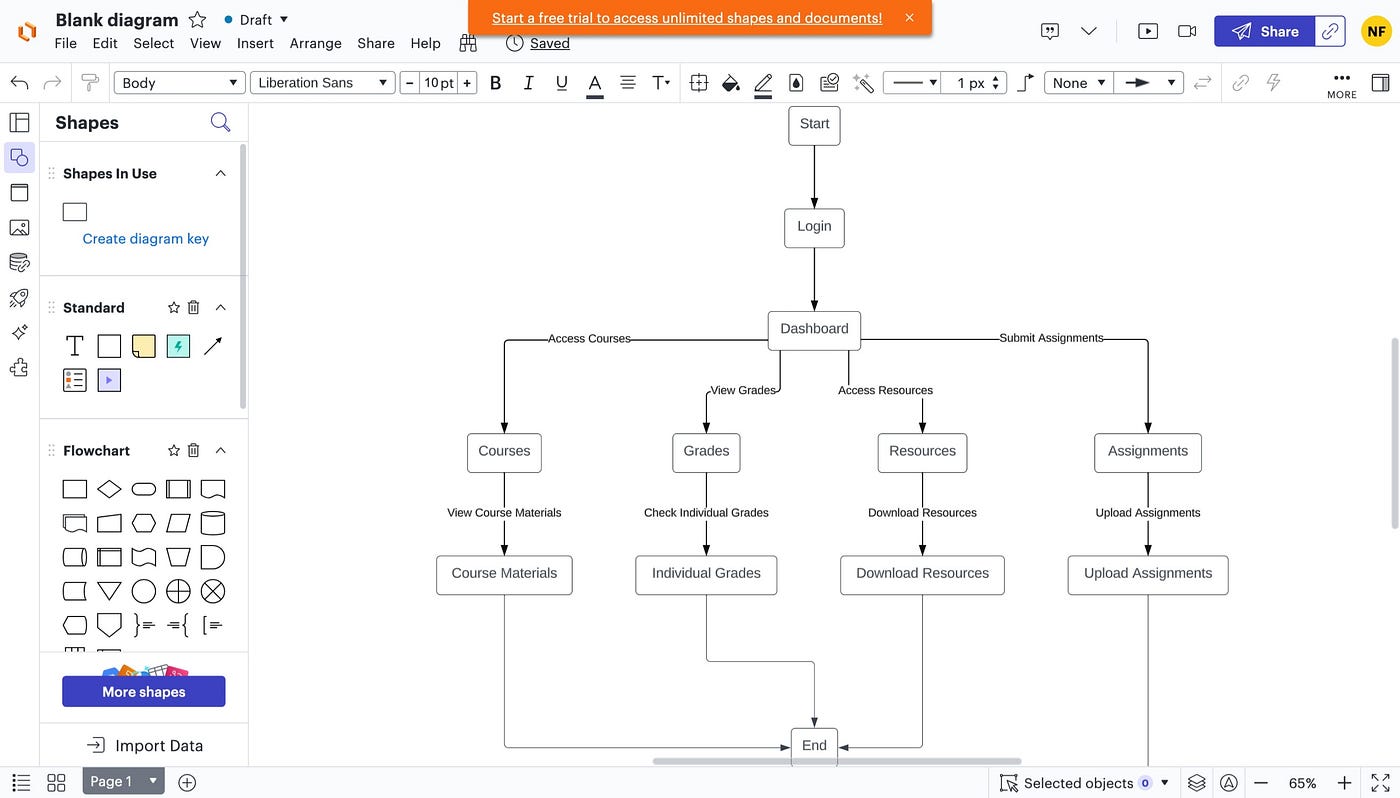Click the Create diagram key link
The height and width of the screenshot is (798, 1400).
click(x=145, y=238)
